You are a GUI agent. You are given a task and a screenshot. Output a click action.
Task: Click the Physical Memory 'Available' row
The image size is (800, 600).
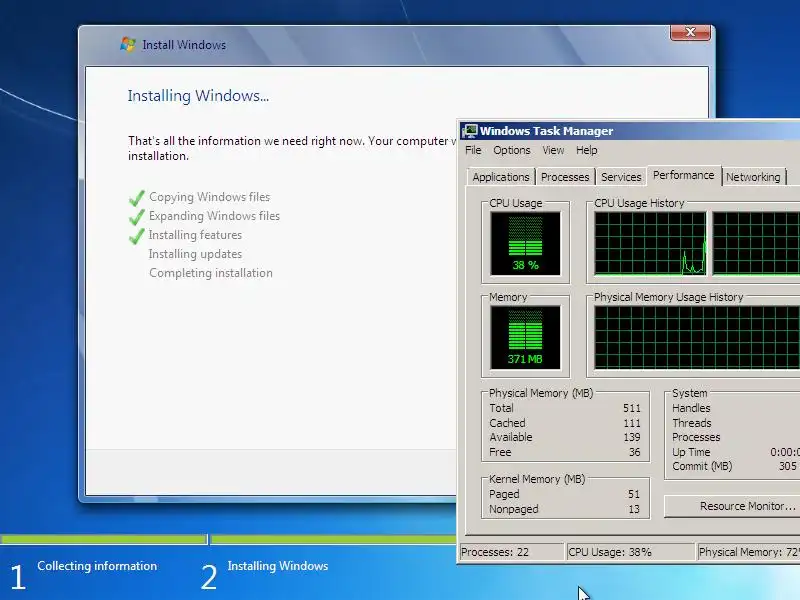(x=565, y=437)
